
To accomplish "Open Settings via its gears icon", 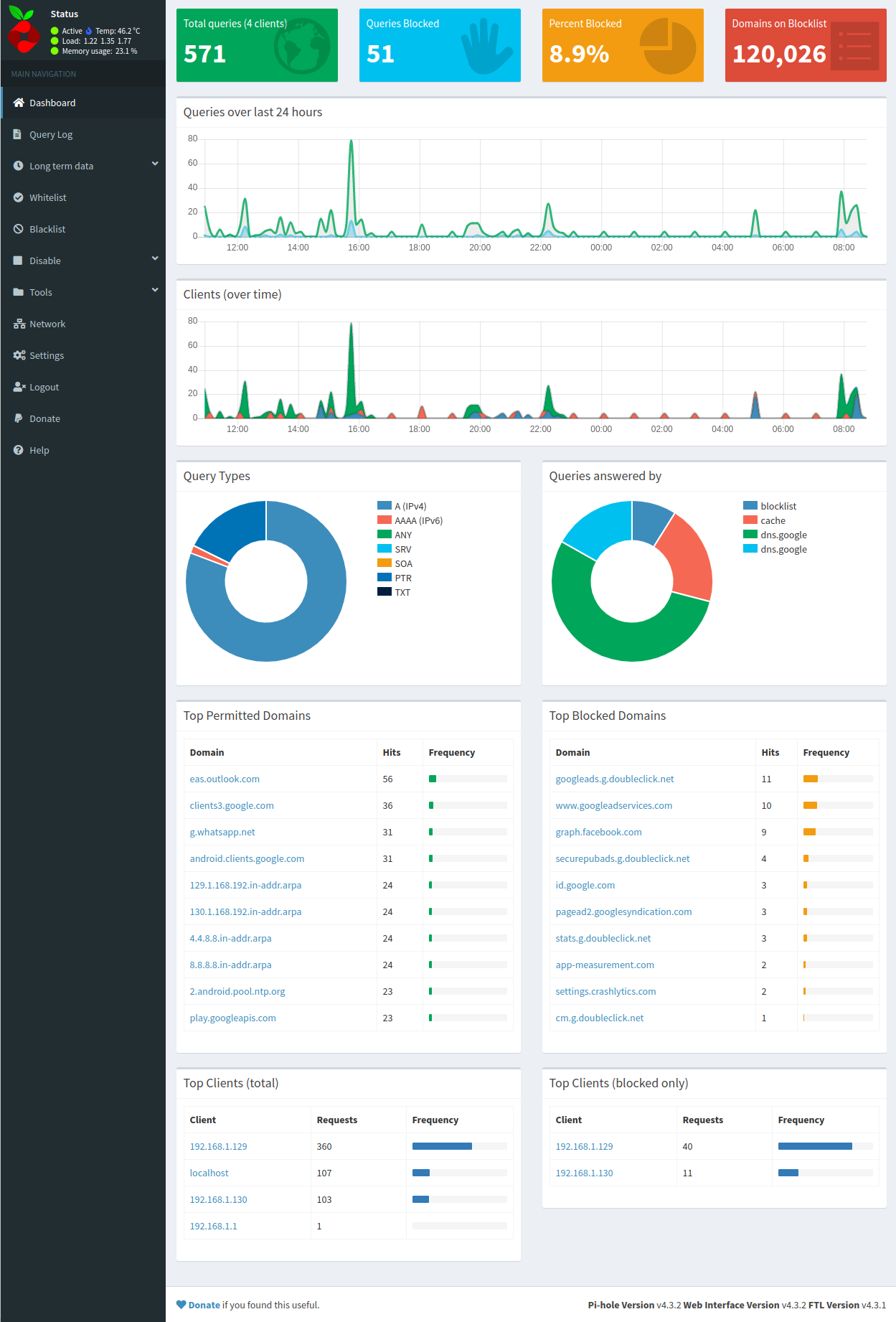I will click(x=19, y=355).
